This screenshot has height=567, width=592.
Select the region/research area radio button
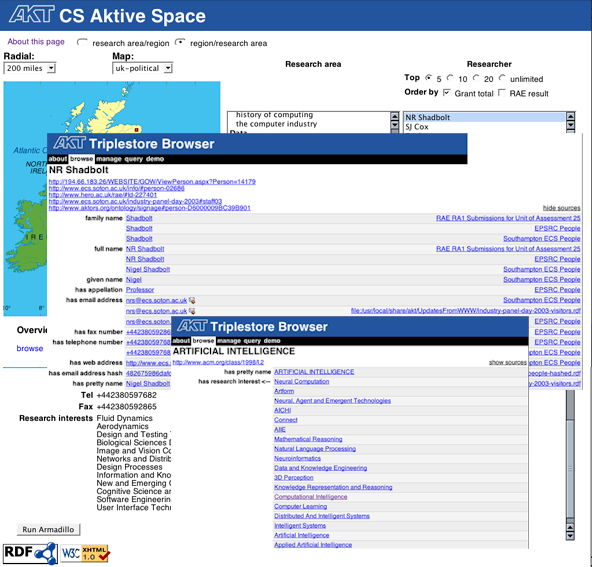[180, 42]
